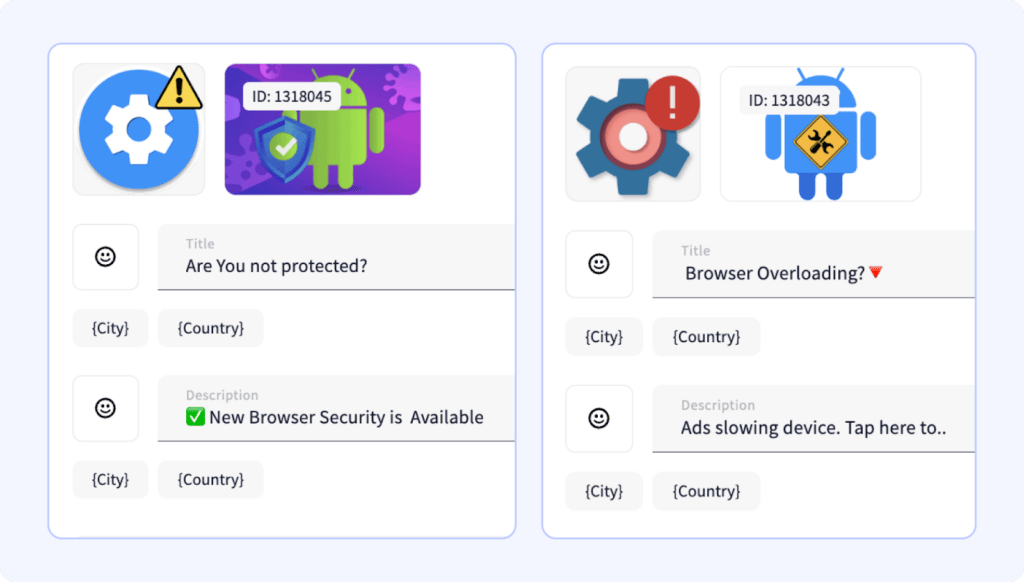Edit the 'Are You not protected?' title field
This screenshot has width=1024, height=582.
click(336, 257)
